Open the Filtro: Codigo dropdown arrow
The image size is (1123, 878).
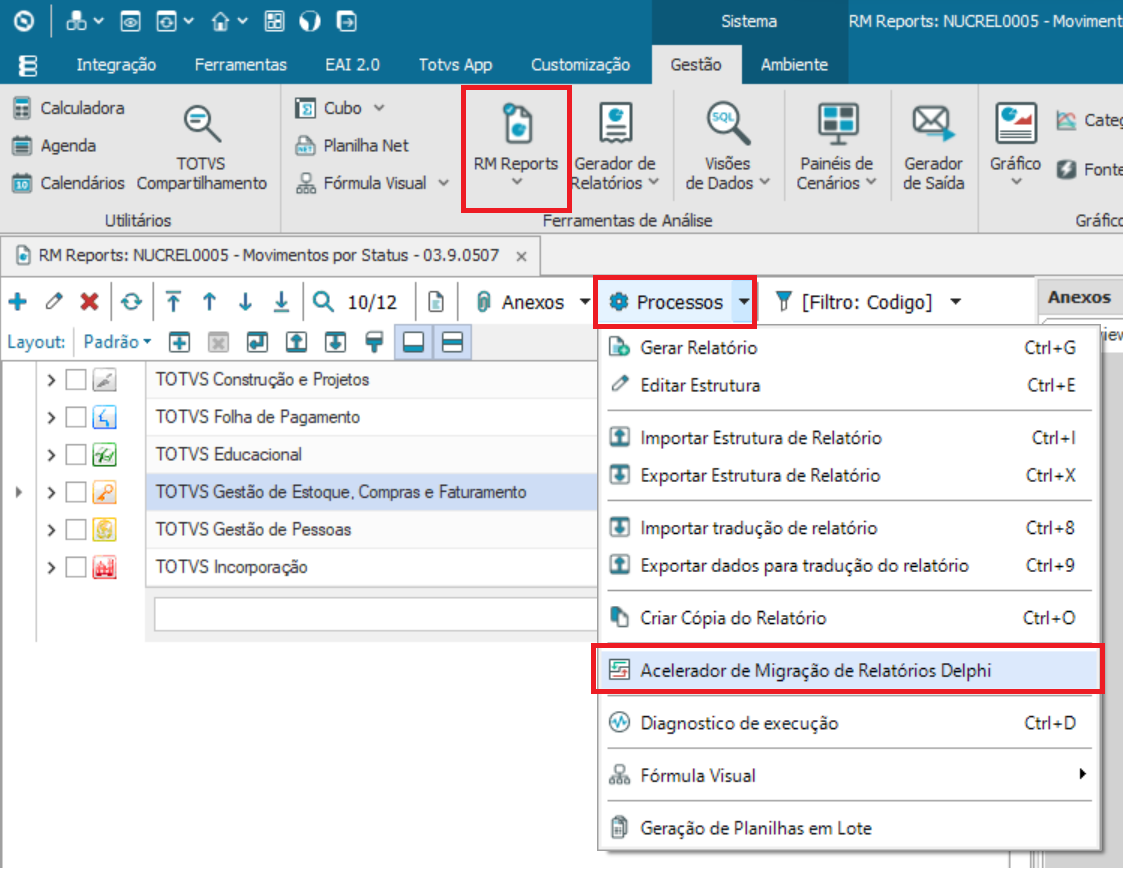[x=955, y=302]
